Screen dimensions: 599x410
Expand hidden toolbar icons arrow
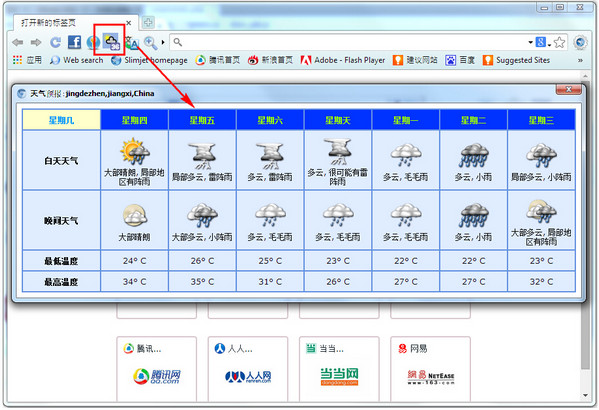coord(163,42)
